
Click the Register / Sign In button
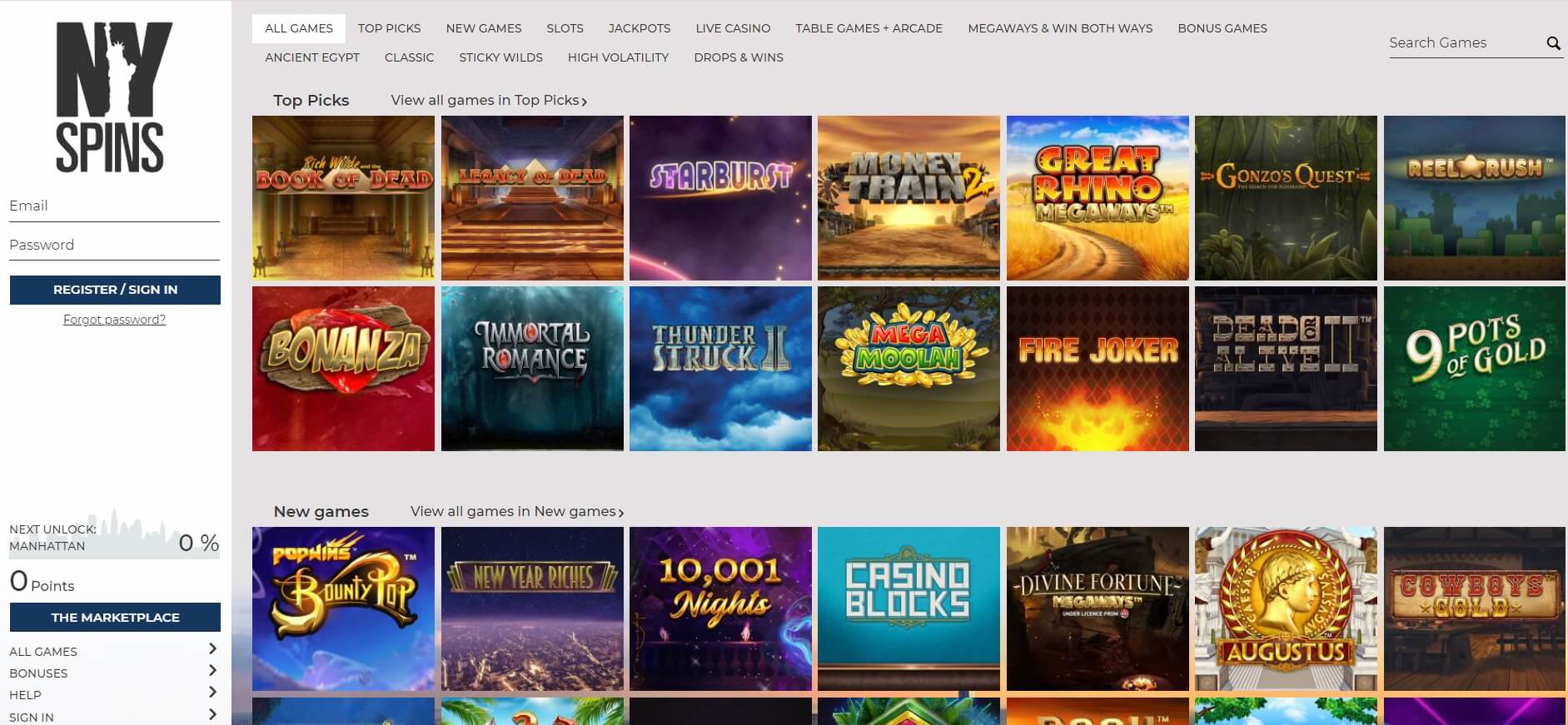coord(115,290)
